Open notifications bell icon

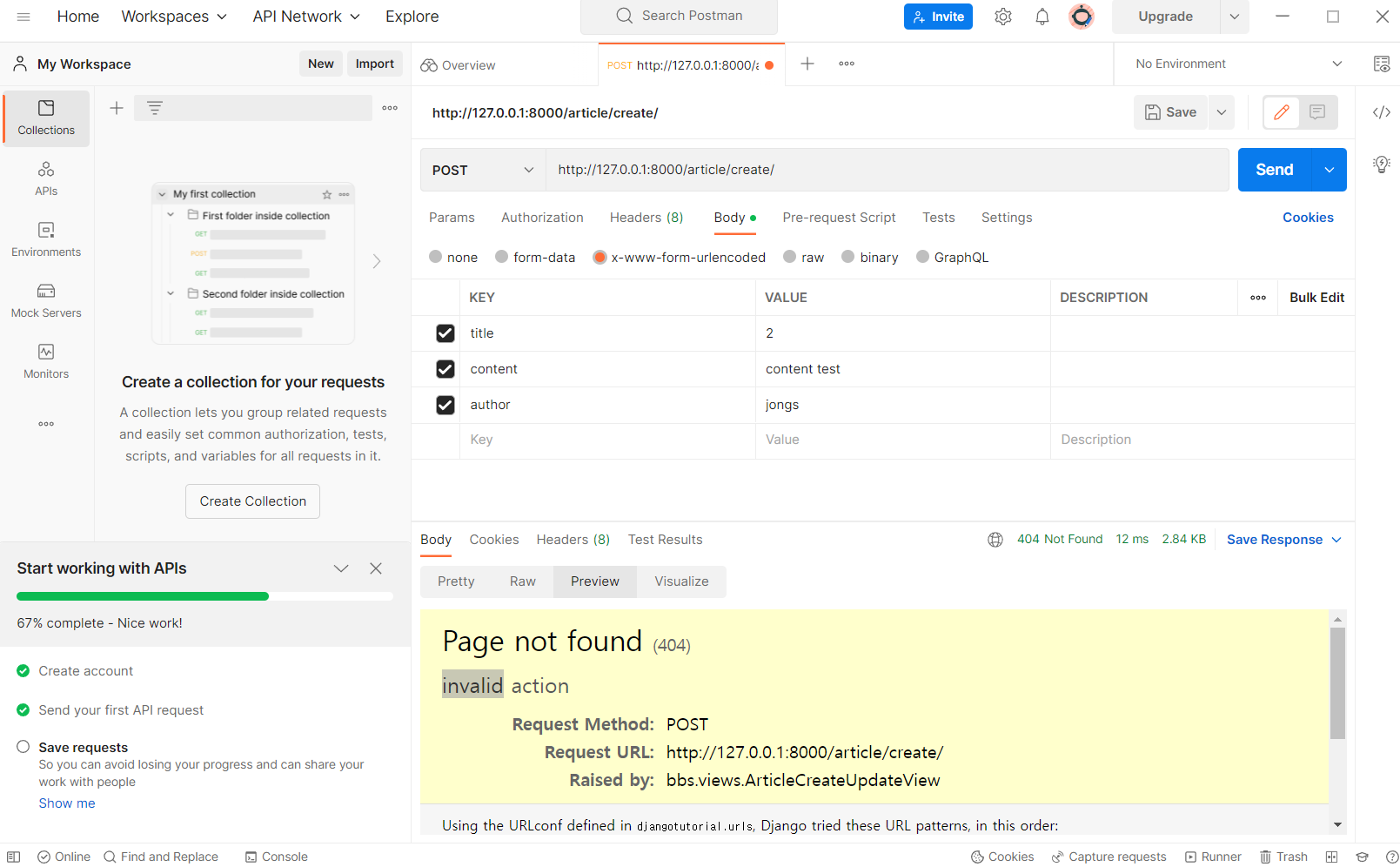click(1042, 17)
